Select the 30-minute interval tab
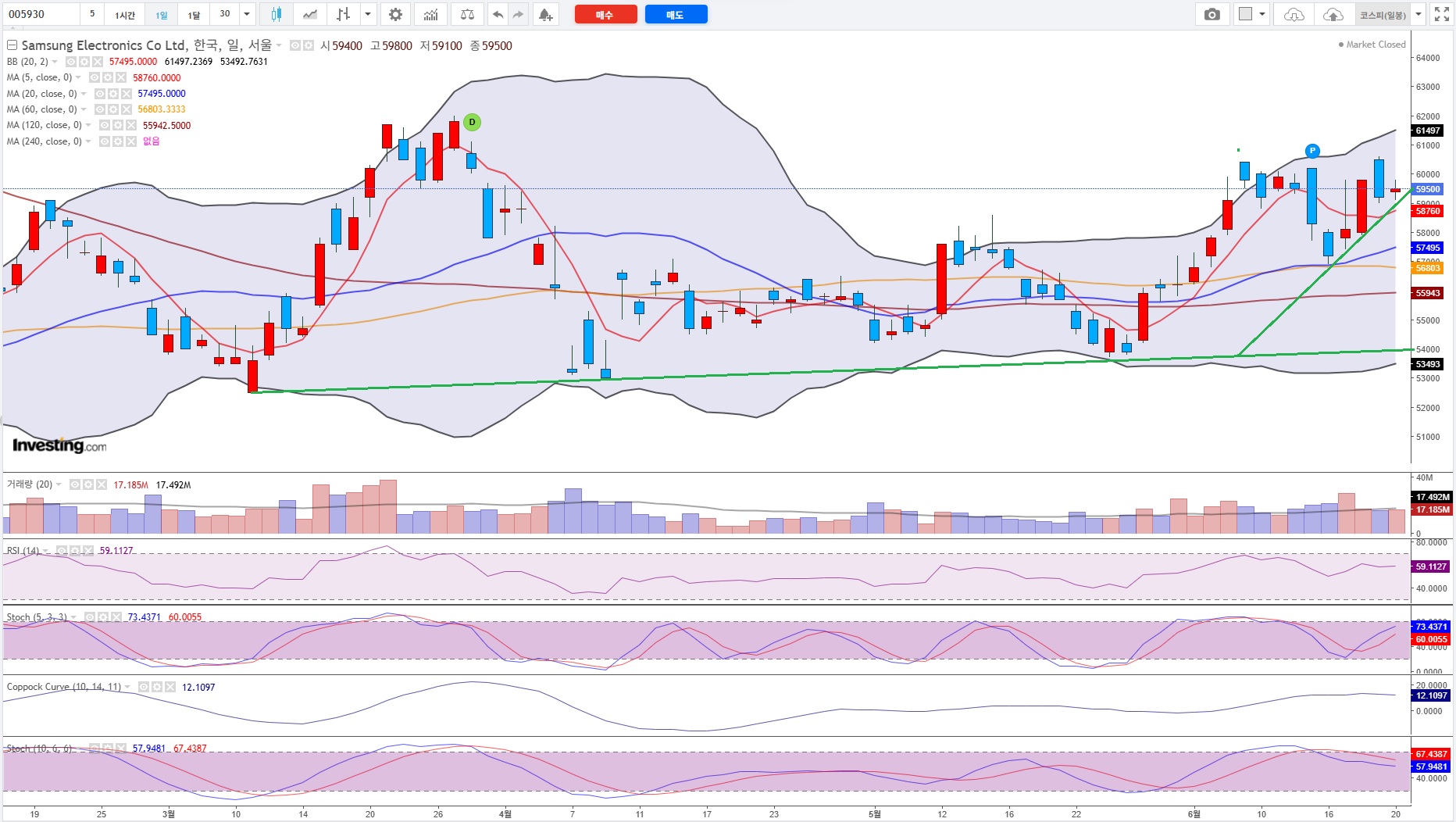The image size is (1456, 822). (225, 14)
